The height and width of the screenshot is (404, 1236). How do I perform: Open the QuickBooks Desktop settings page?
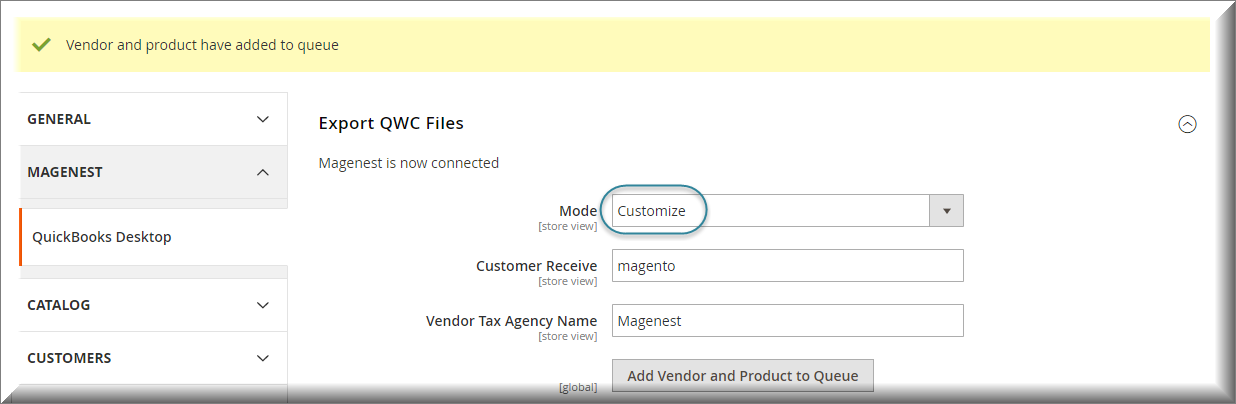(x=102, y=237)
